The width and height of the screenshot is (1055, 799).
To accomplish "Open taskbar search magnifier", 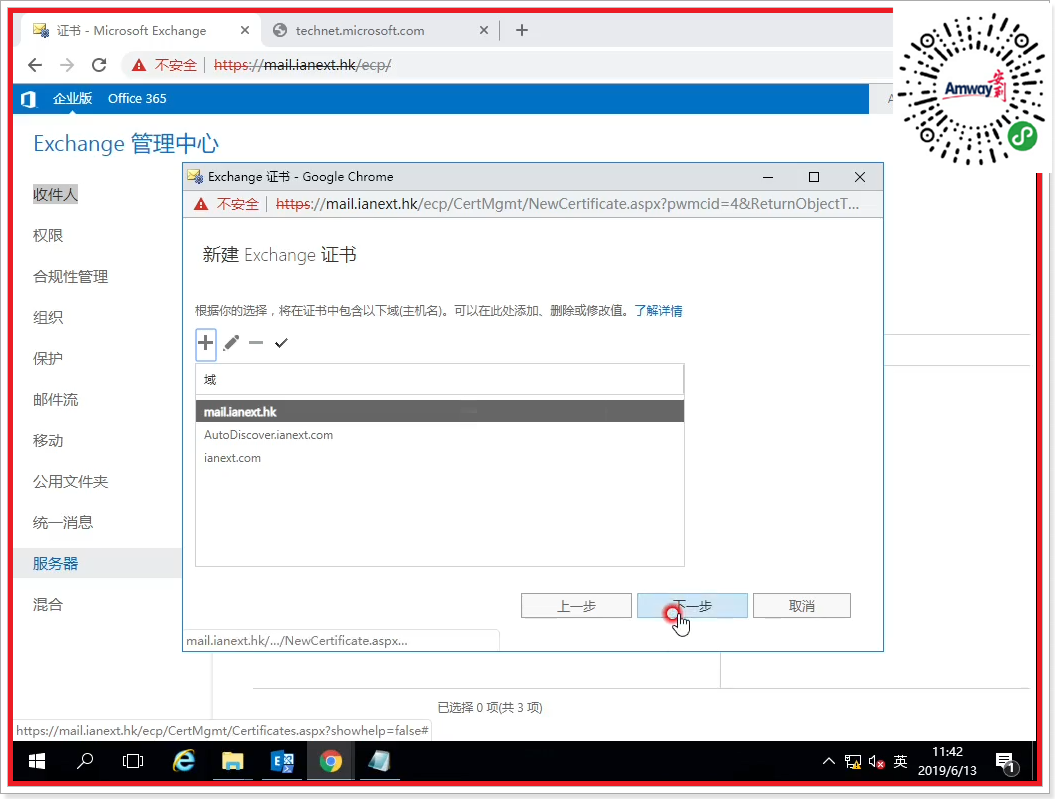I will [85, 761].
